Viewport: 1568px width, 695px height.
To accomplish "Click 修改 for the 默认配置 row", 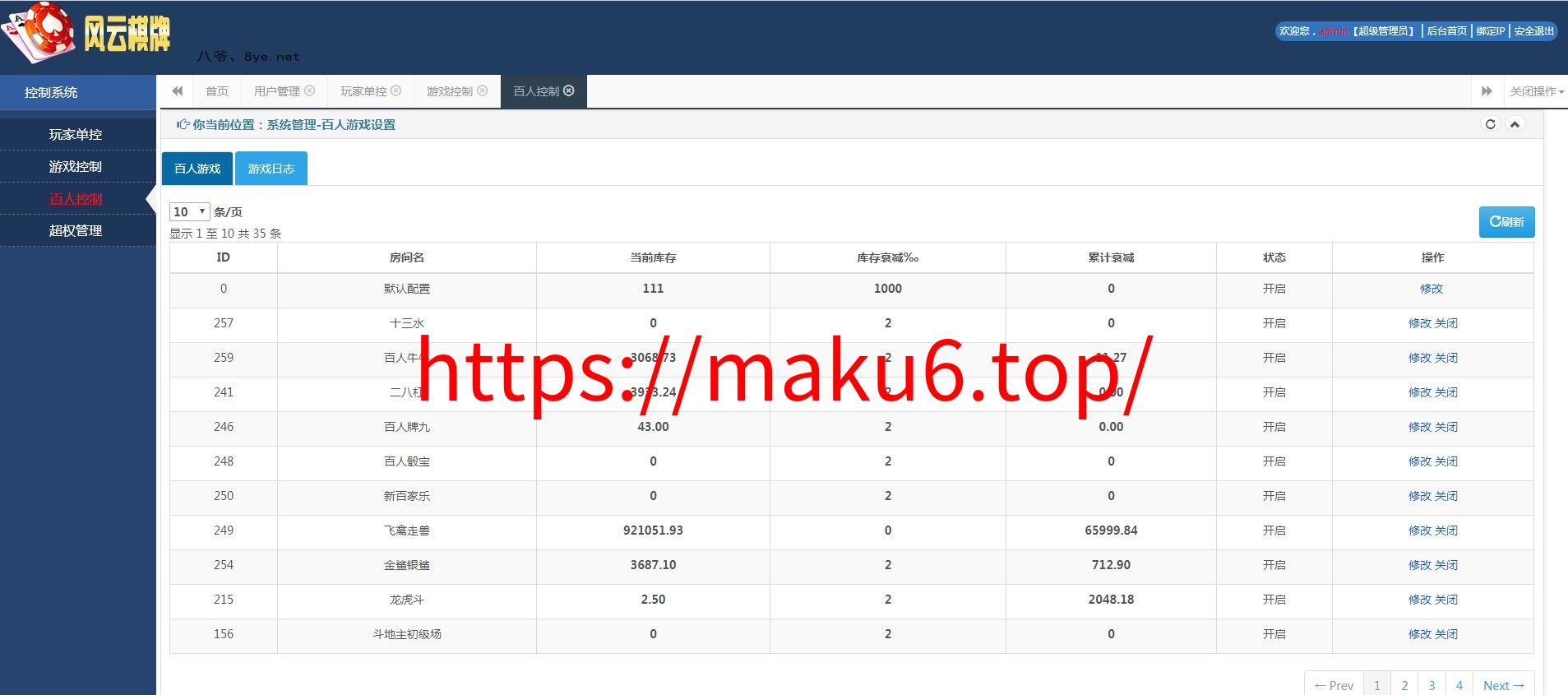I will point(1432,289).
